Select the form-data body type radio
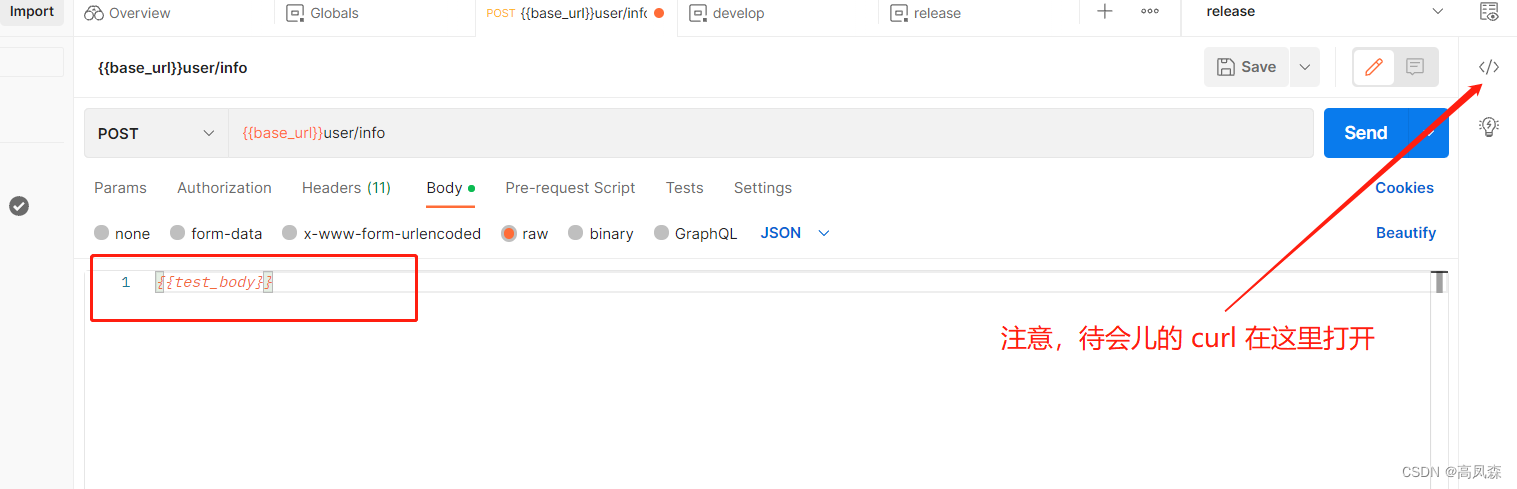Viewport: 1517px width, 489px height. [x=178, y=233]
